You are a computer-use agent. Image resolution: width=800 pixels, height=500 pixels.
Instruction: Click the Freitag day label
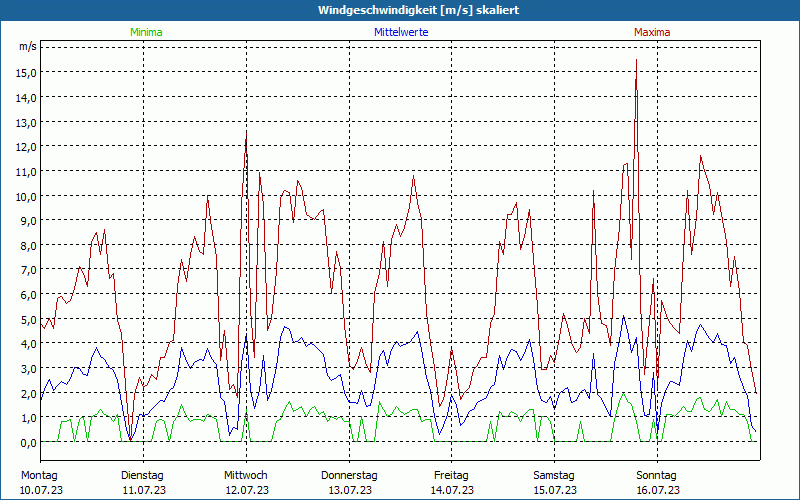tap(451, 475)
